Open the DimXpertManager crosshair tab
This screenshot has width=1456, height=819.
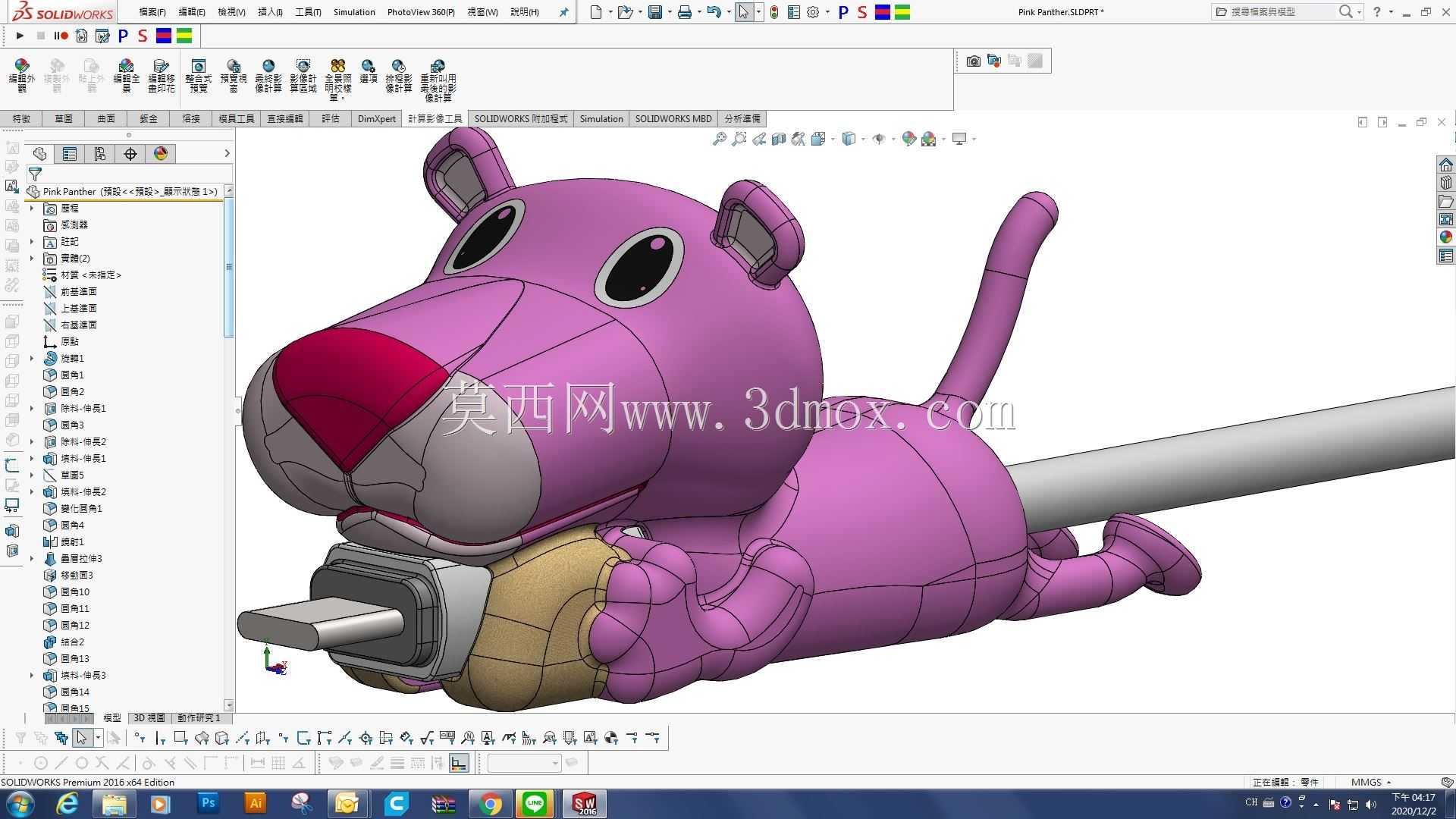(x=130, y=154)
